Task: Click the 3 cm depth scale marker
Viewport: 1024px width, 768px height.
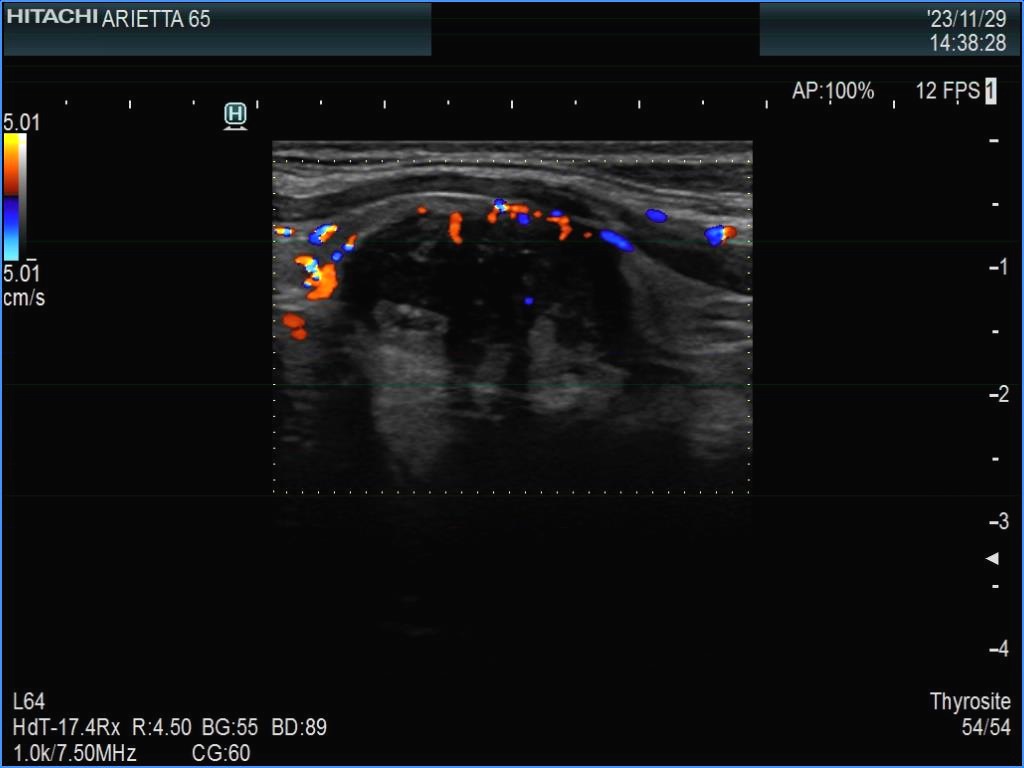Action: 997,521
